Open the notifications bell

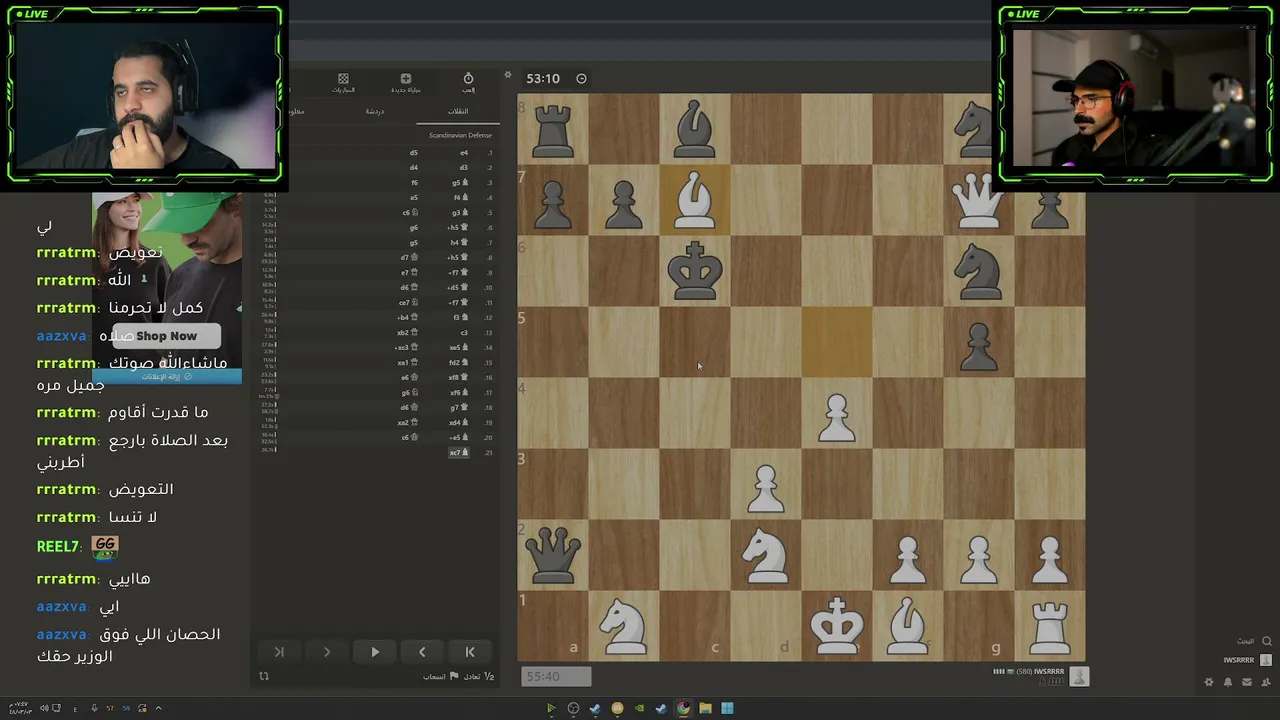click(1228, 682)
